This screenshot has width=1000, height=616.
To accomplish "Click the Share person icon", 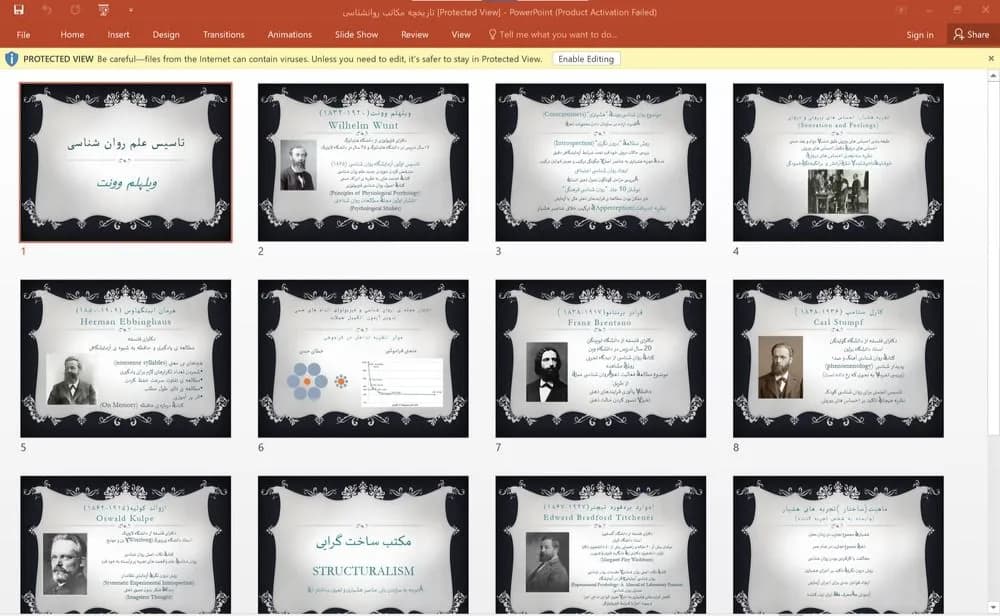I will 959,34.
